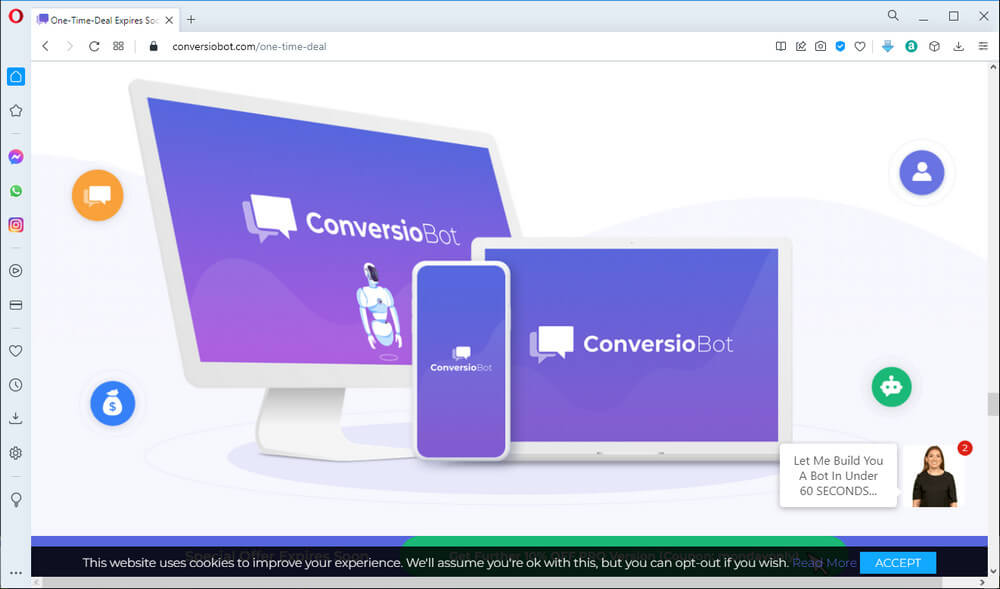The width and height of the screenshot is (1000, 589).
Task: Click the green robot circle icon
Action: (891, 386)
